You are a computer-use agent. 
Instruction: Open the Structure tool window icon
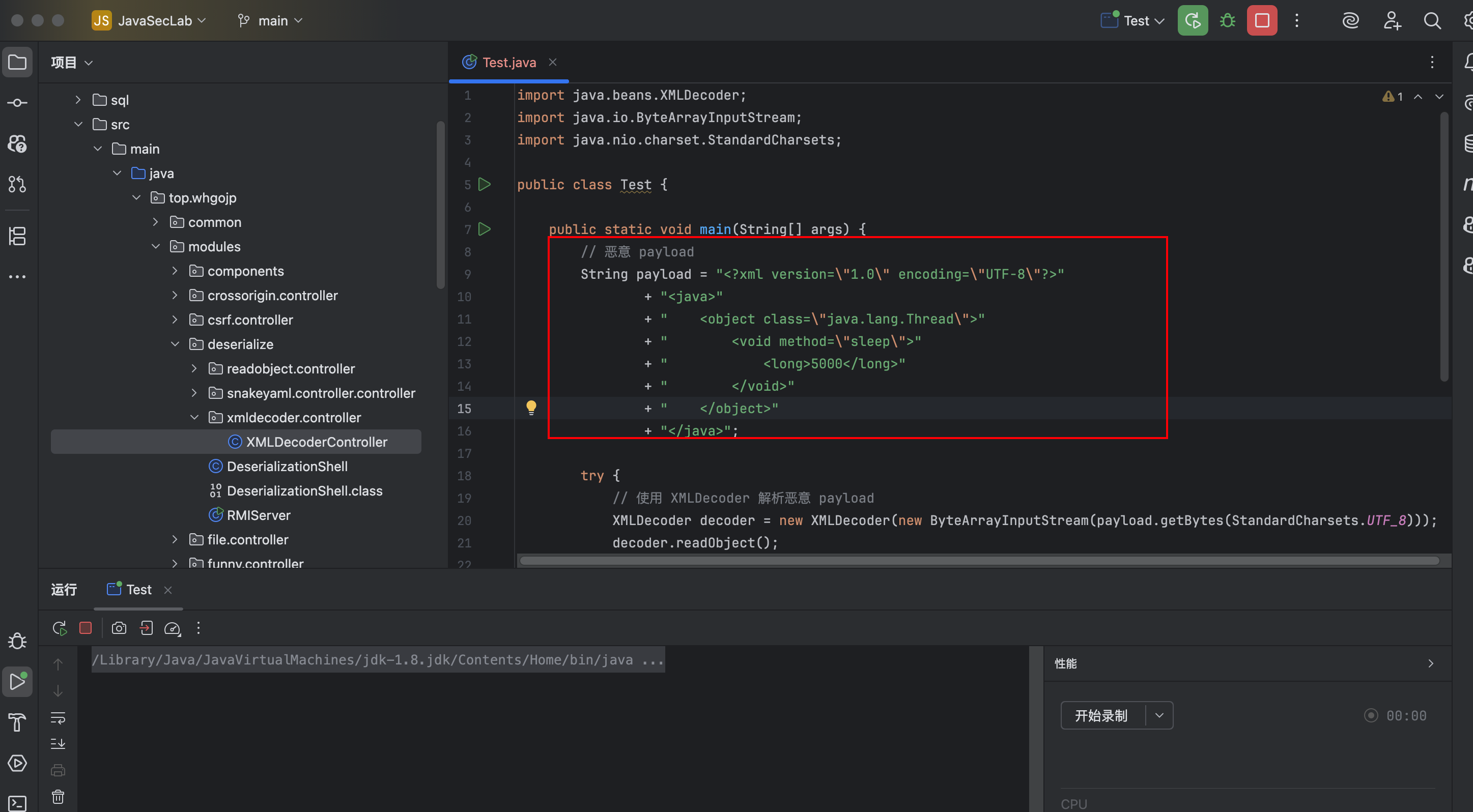pos(17,236)
